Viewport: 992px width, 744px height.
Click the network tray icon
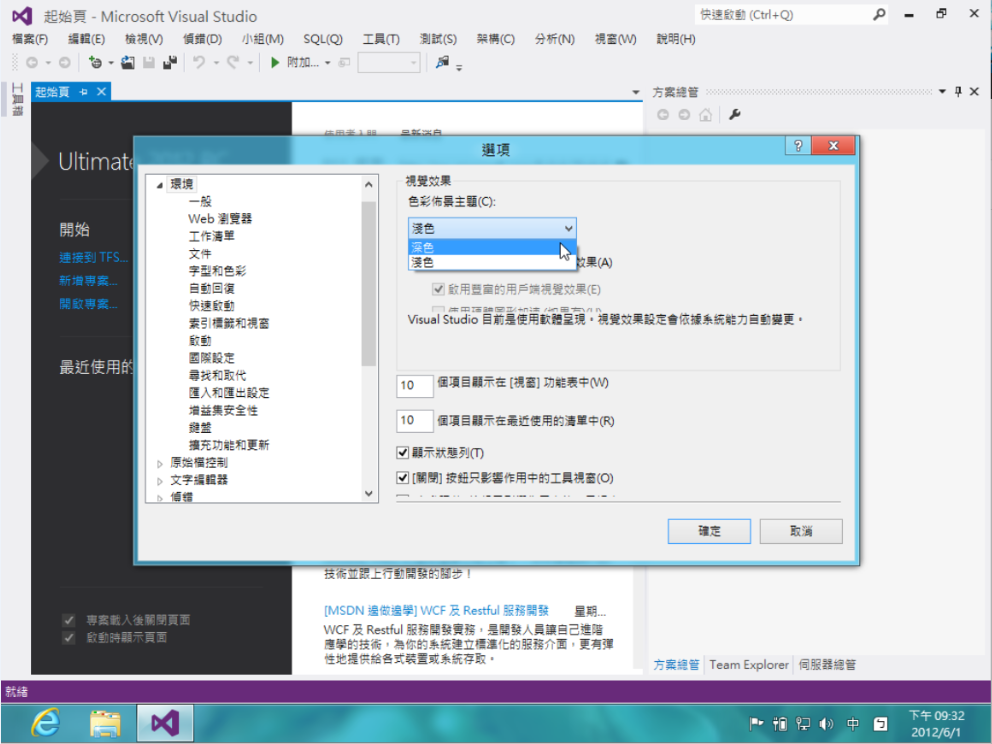pos(803,724)
